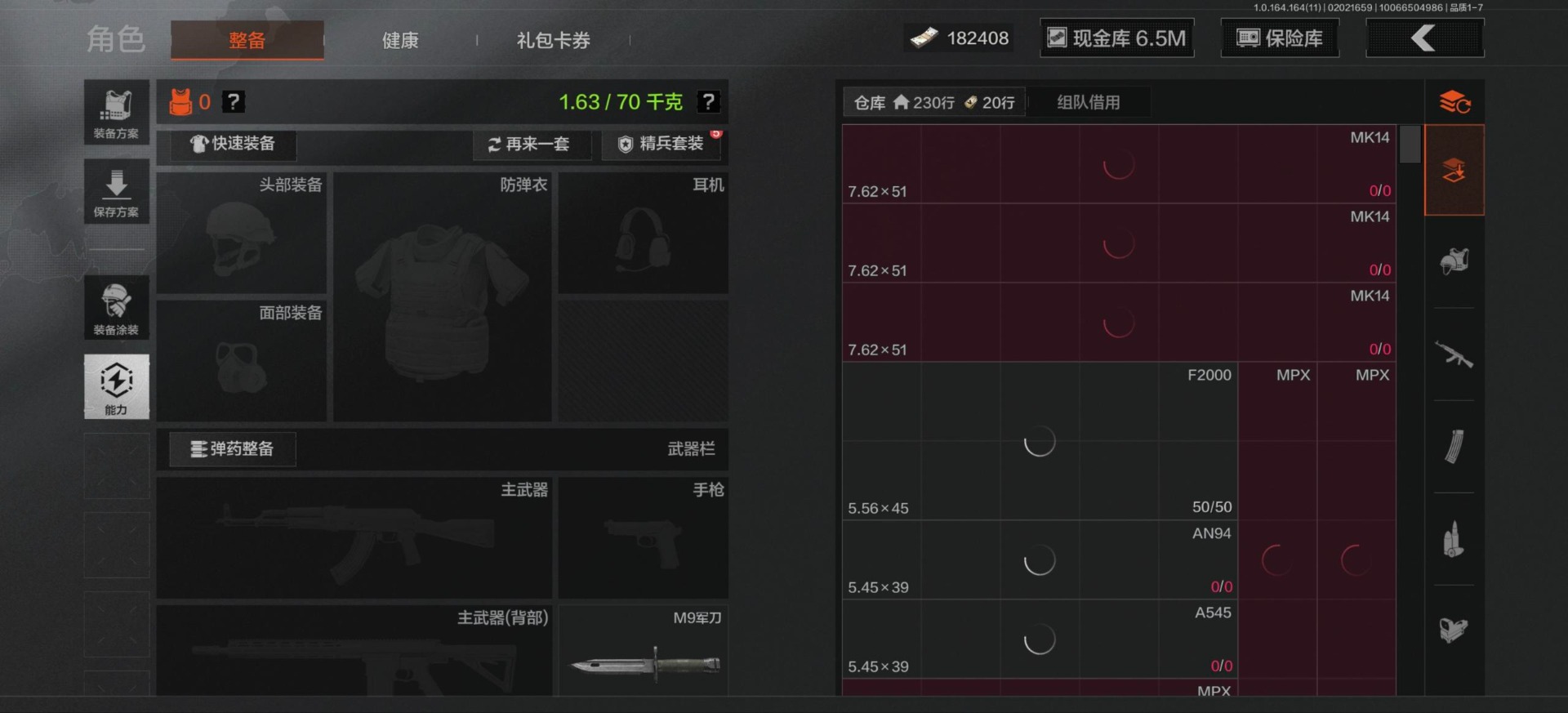Click the warehouse sort refresh icon
1568x713 pixels.
click(1454, 102)
